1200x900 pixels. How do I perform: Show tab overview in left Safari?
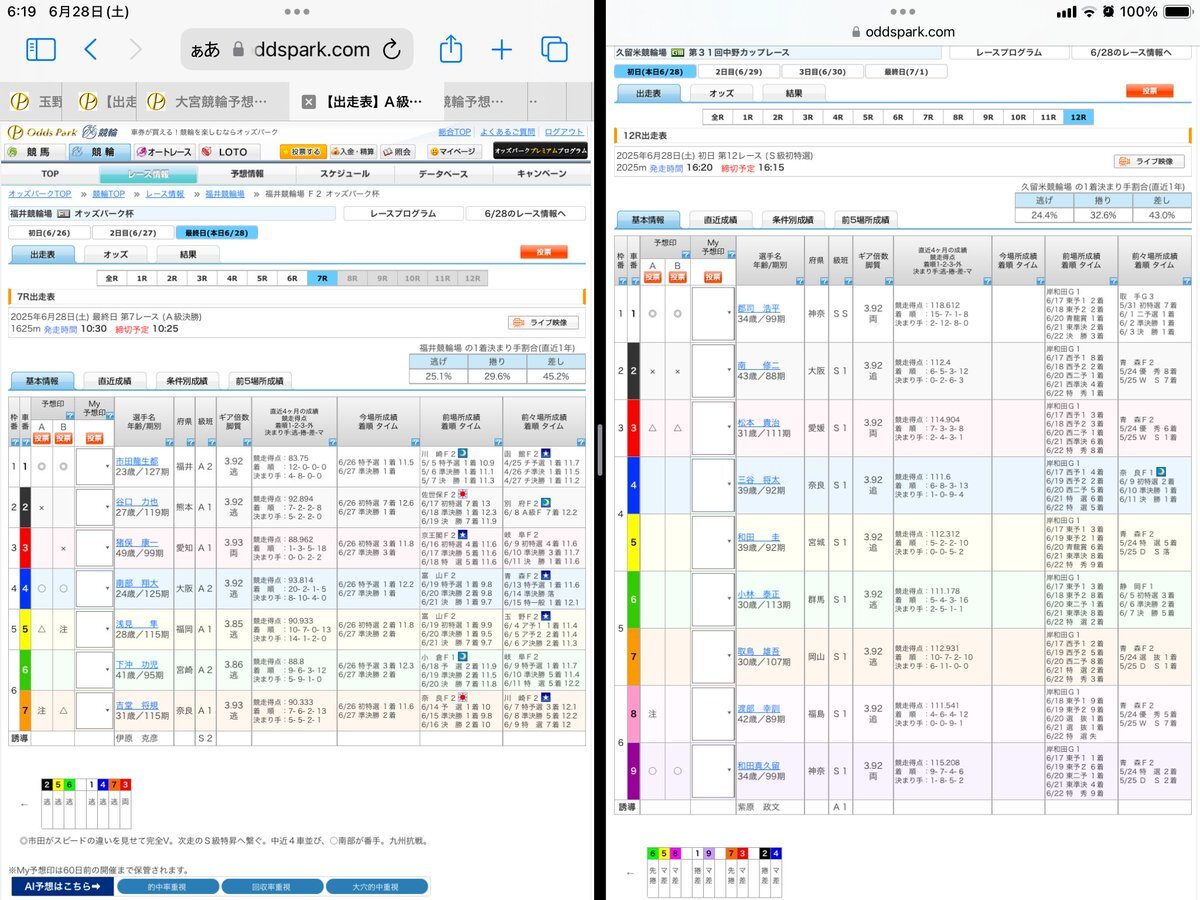tap(554, 49)
